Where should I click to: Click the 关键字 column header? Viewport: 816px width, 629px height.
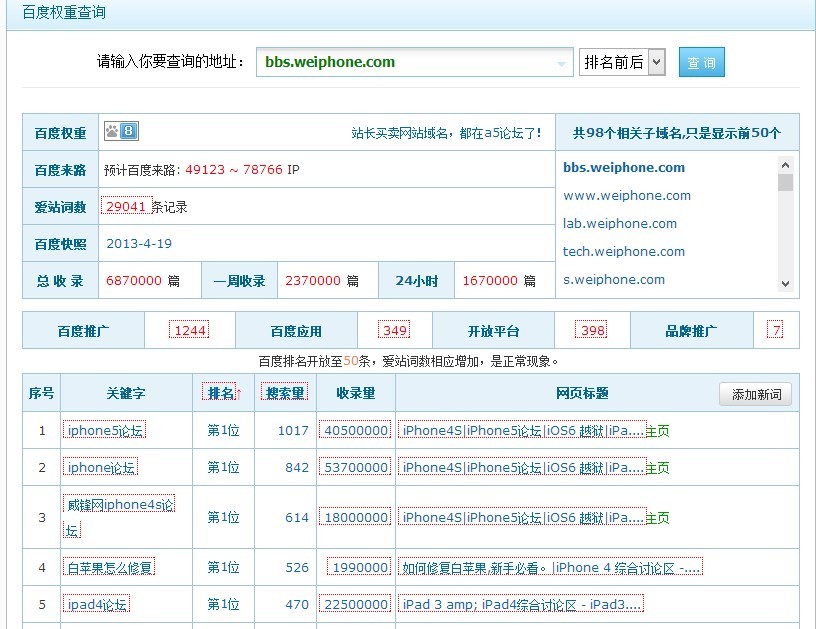point(125,393)
